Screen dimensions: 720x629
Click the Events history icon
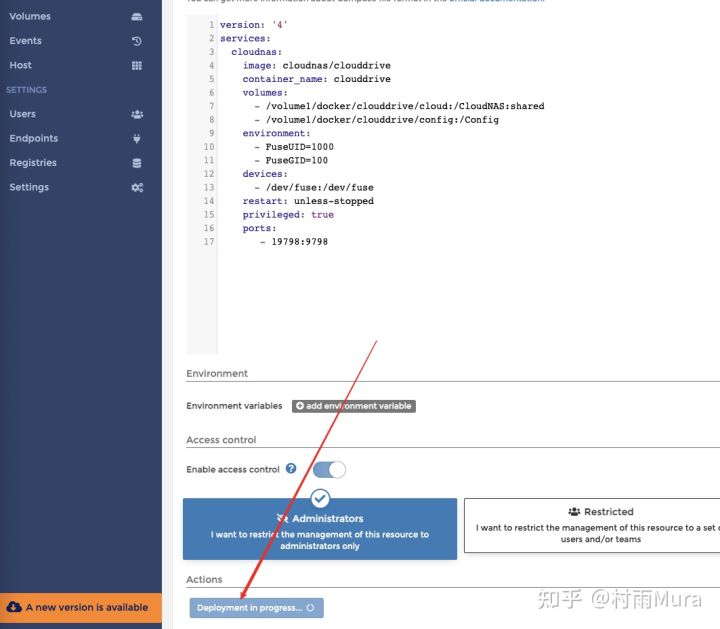coord(137,41)
